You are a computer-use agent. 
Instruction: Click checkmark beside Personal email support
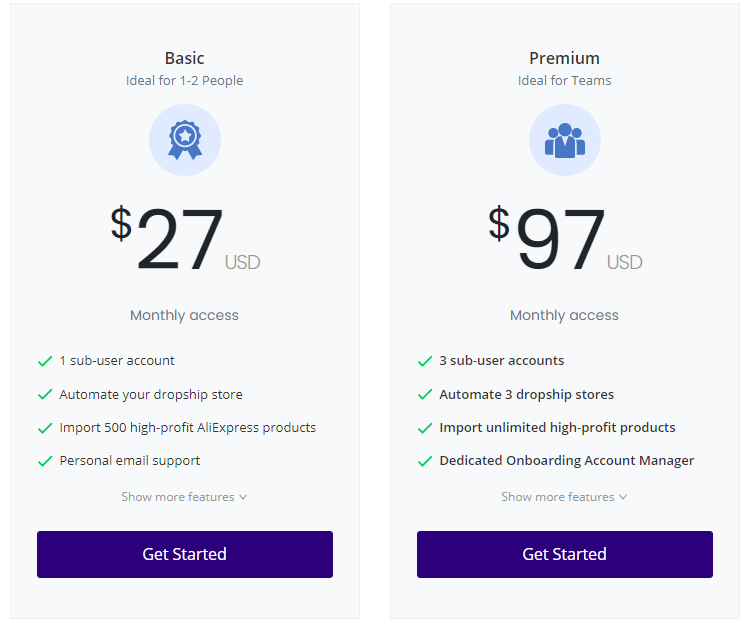[x=45, y=461]
